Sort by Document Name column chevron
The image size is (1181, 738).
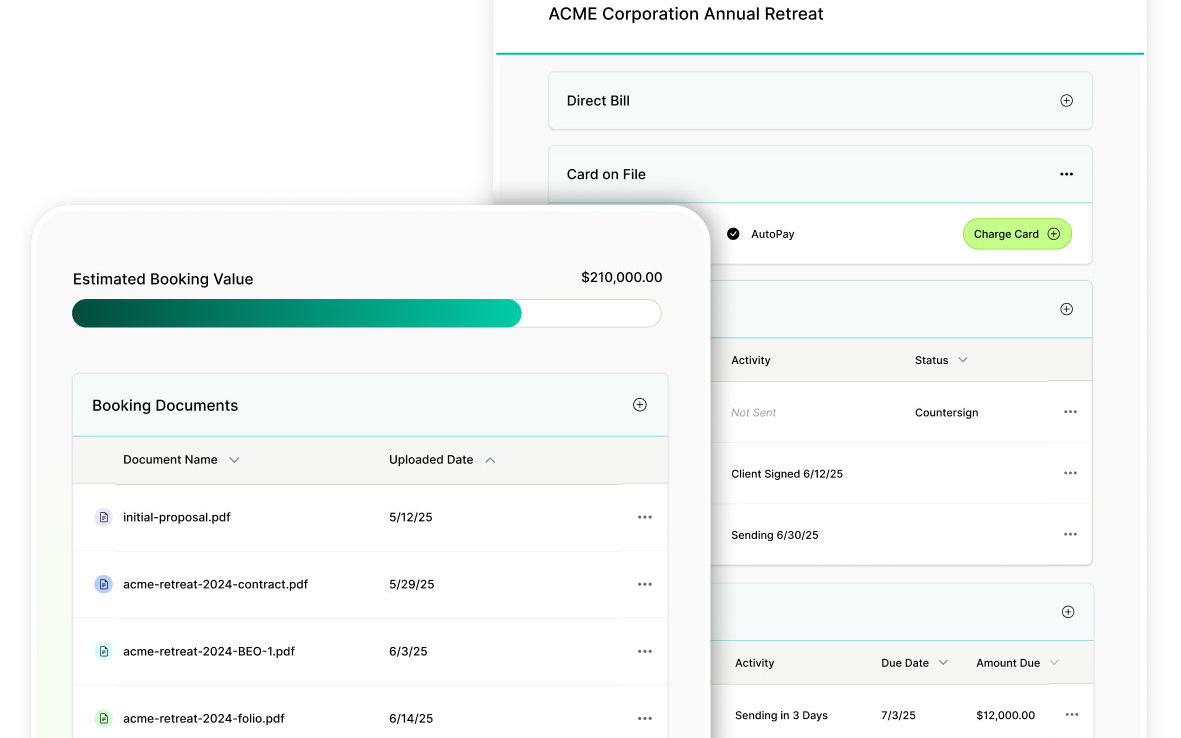[234, 460]
